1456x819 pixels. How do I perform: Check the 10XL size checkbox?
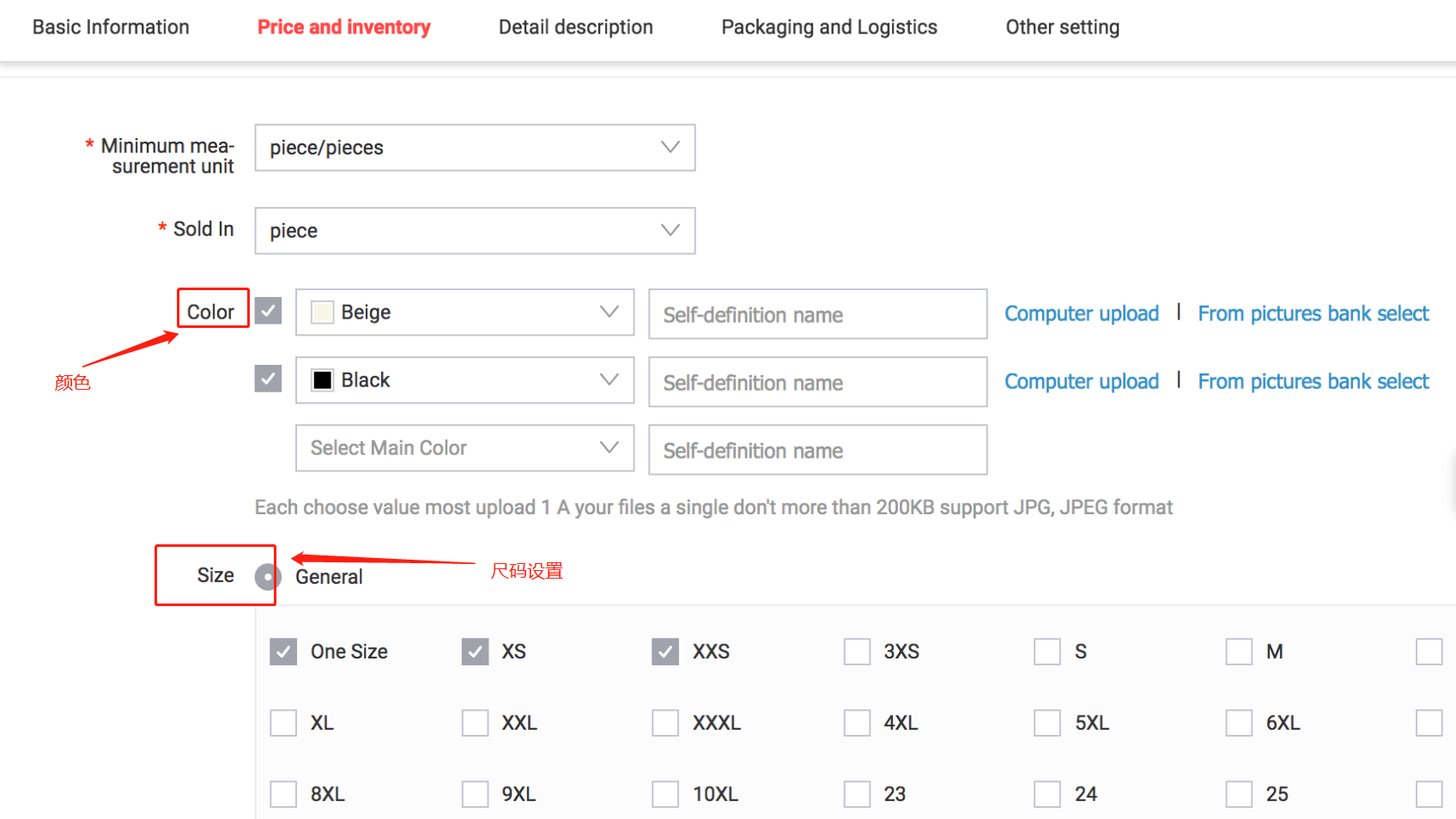coord(665,794)
